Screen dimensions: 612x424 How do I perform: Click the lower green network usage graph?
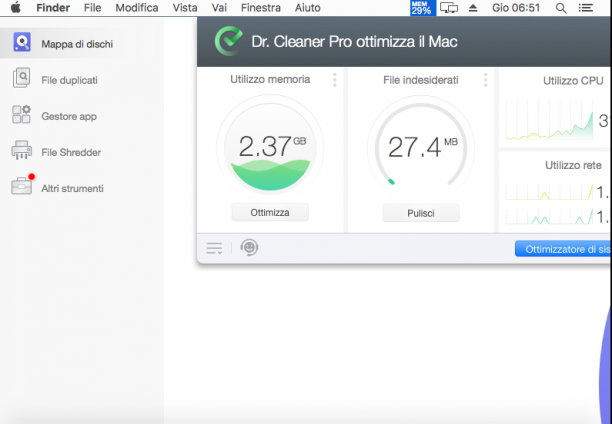[x=549, y=217]
